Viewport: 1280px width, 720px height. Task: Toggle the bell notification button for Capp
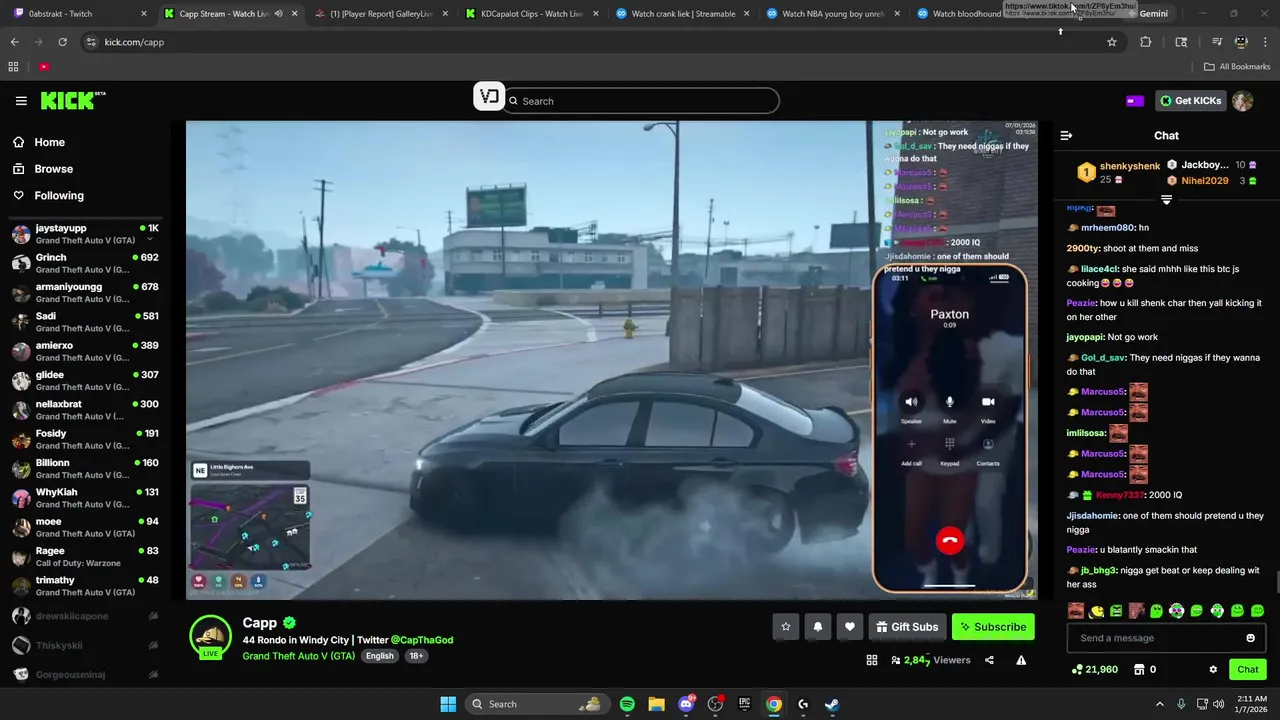[818, 627]
